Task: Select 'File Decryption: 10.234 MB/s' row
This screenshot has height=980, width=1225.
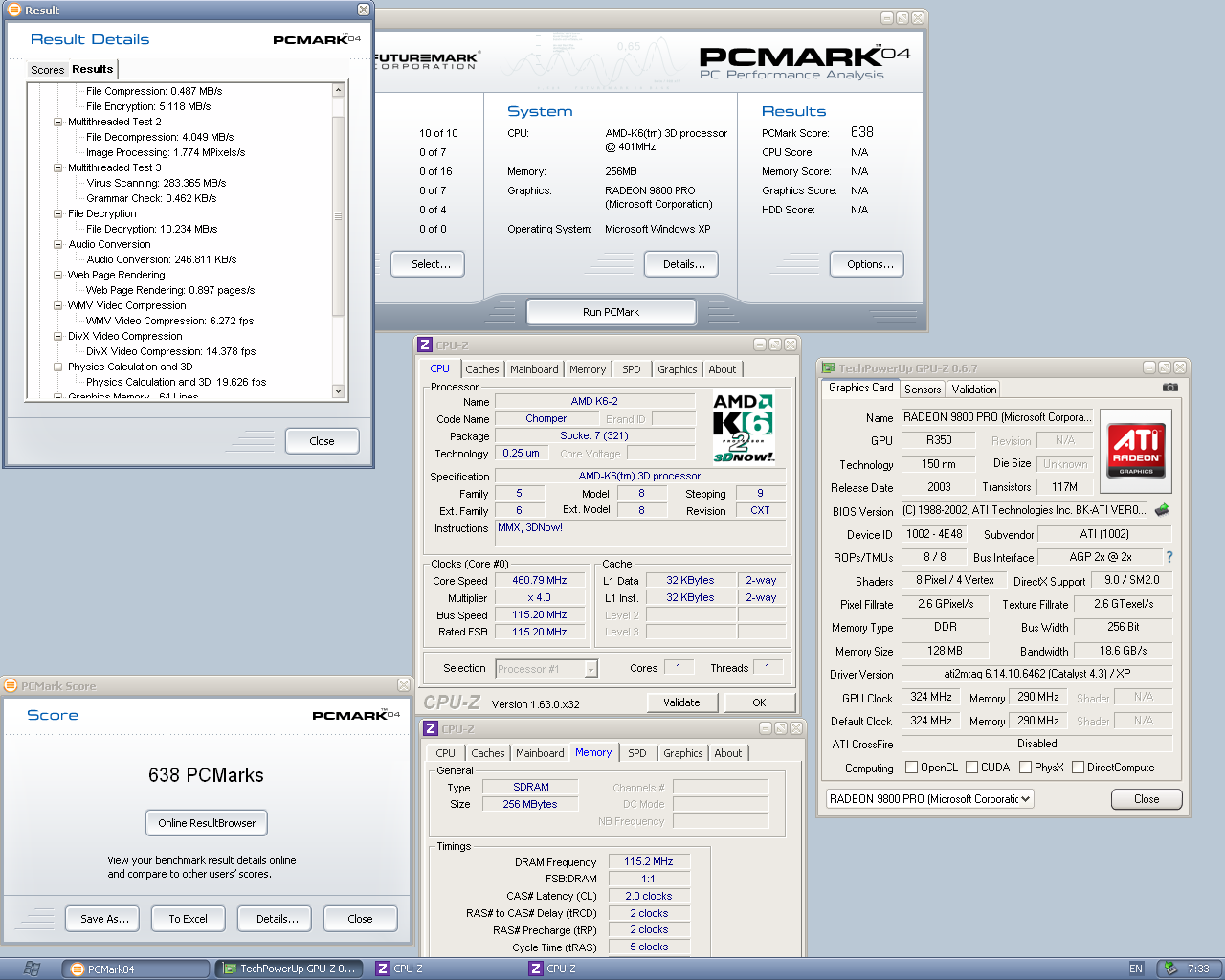Action: coord(151,229)
